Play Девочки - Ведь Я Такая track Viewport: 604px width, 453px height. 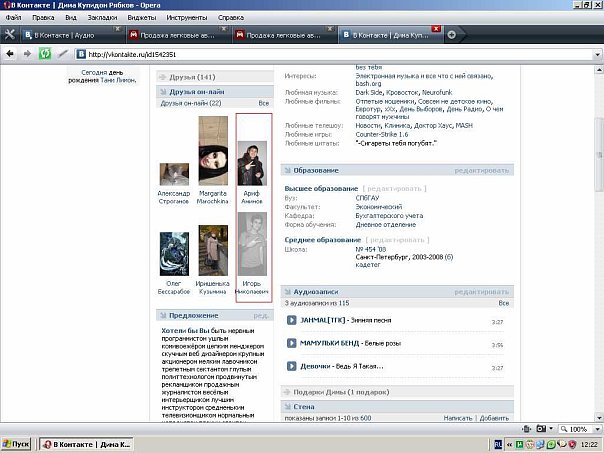292,366
